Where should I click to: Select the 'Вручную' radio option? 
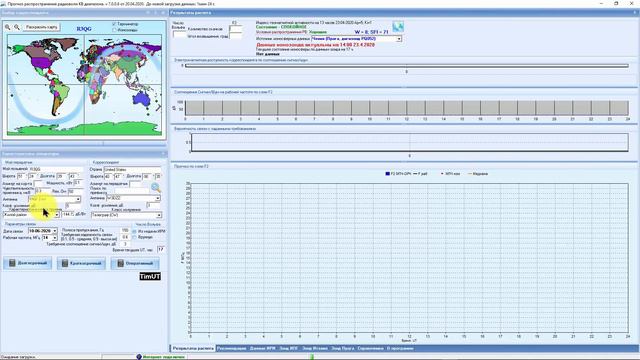[x=134, y=237]
